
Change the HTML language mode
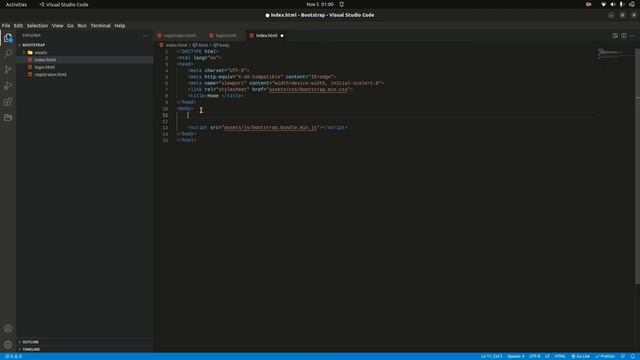(560, 356)
